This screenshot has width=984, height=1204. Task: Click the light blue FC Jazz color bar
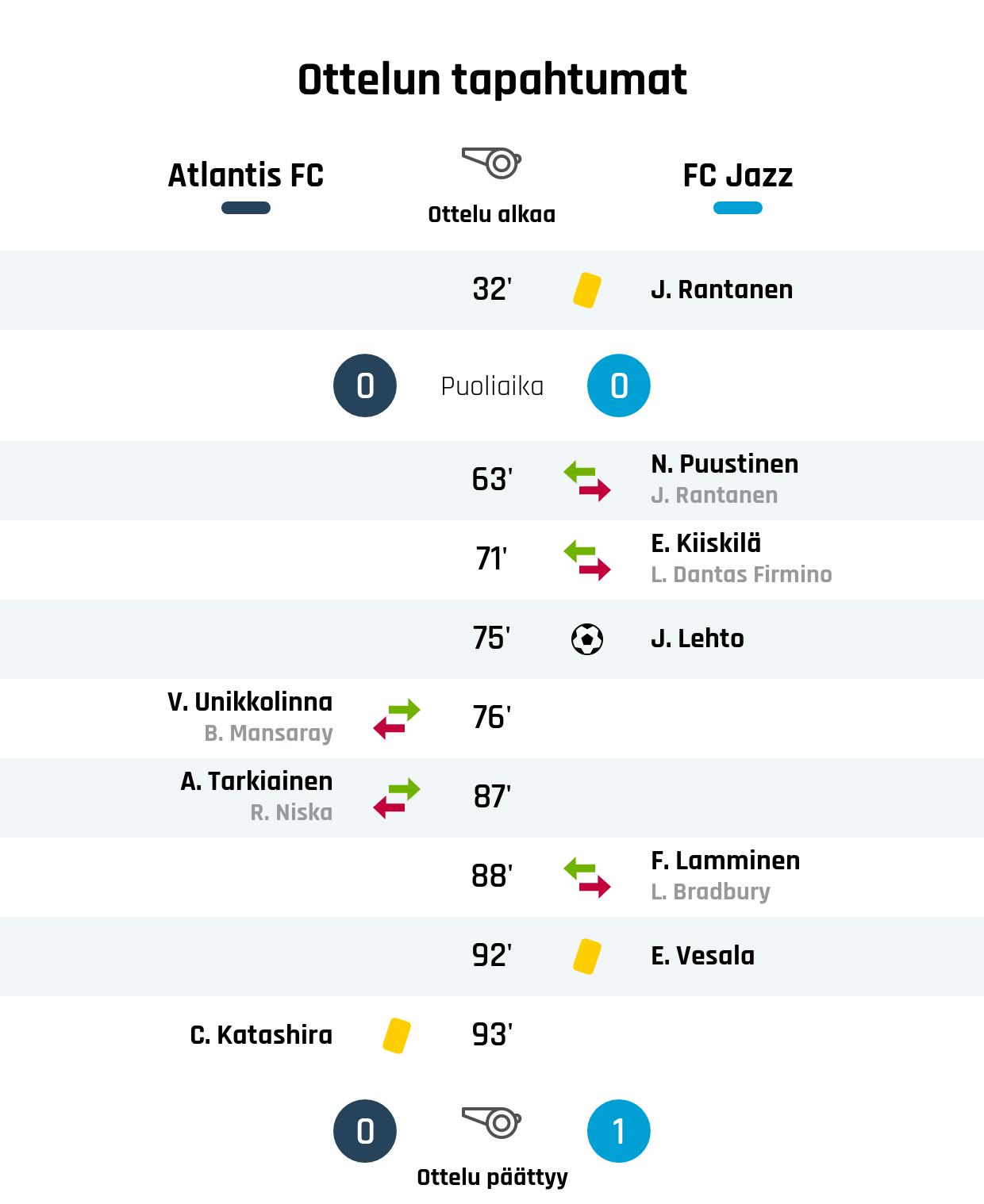coord(738,208)
